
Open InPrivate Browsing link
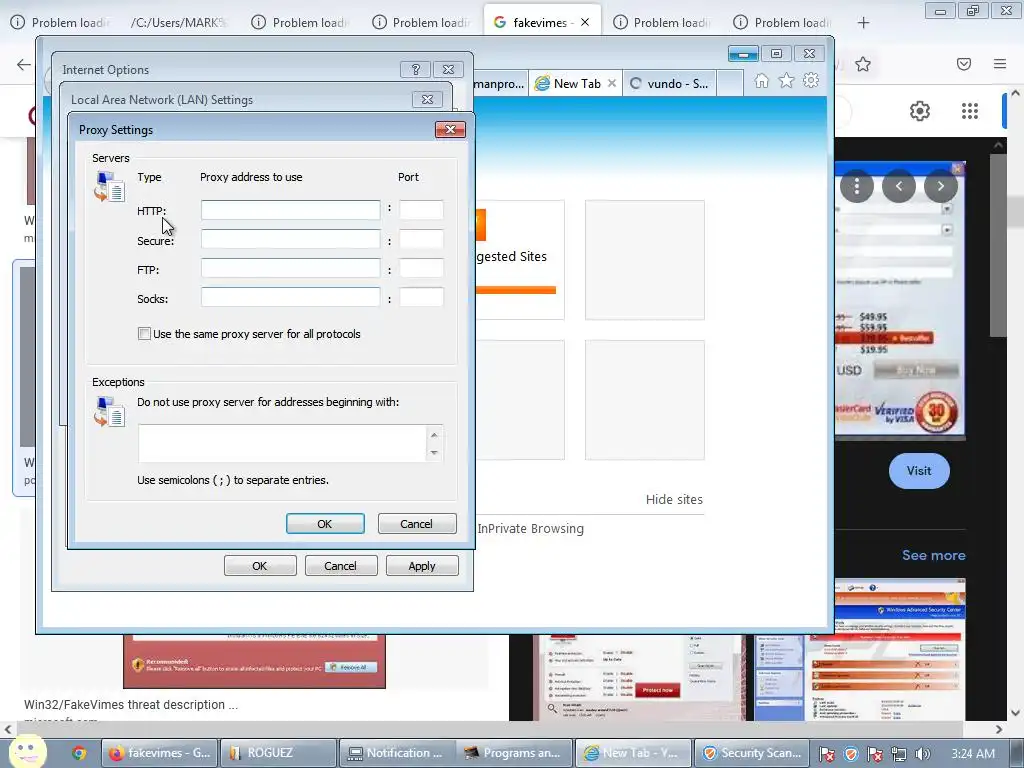(x=530, y=528)
